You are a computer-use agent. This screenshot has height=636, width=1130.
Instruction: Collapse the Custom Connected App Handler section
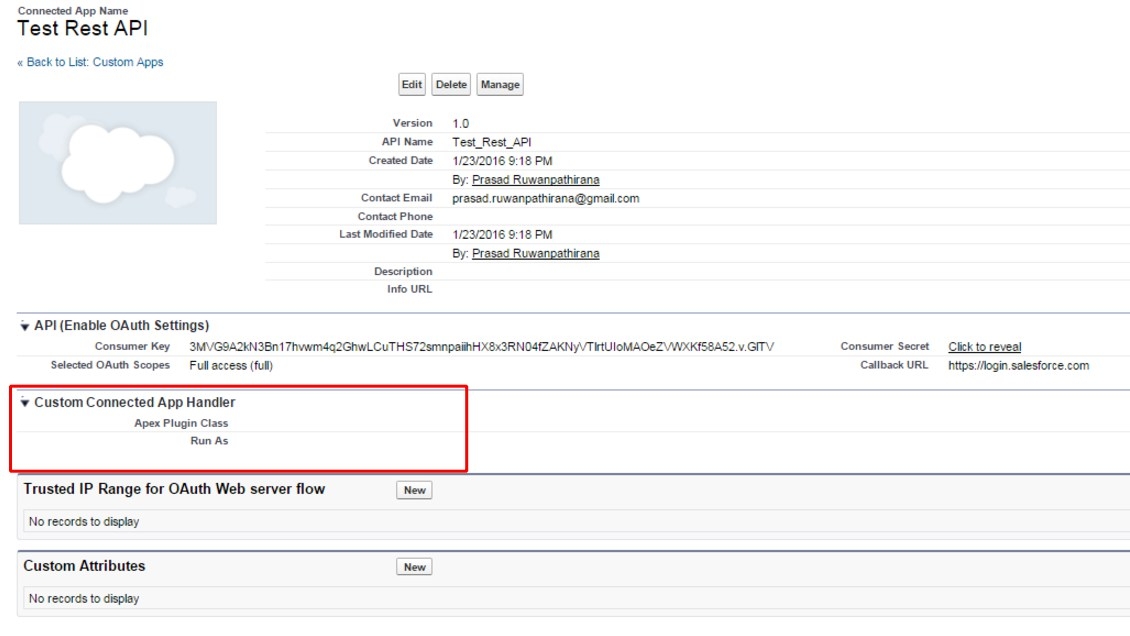25,403
